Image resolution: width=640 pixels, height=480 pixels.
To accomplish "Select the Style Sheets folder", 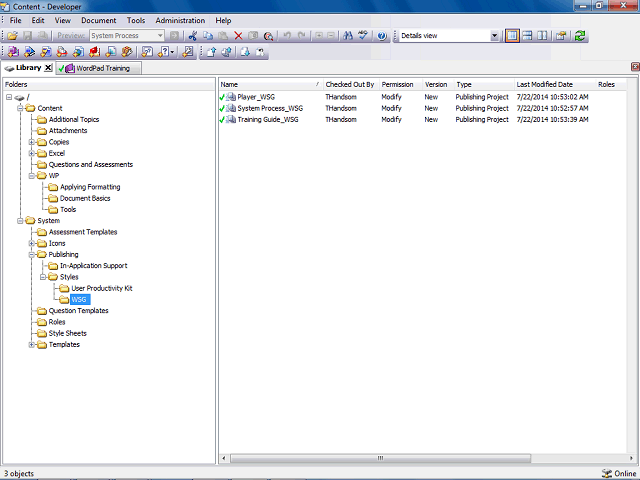I will click(x=67, y=333).
